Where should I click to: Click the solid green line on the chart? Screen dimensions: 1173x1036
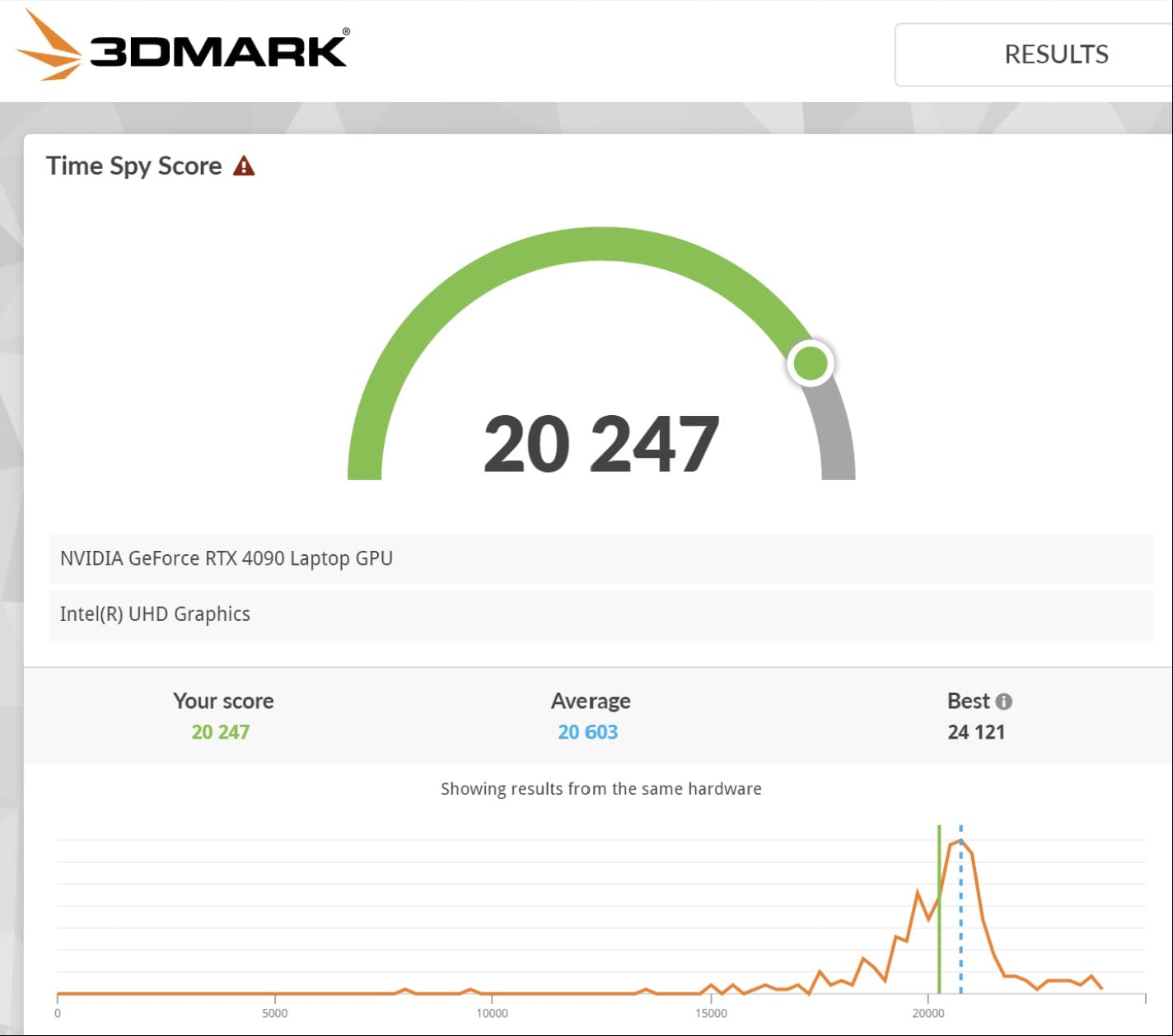point(939,947)
